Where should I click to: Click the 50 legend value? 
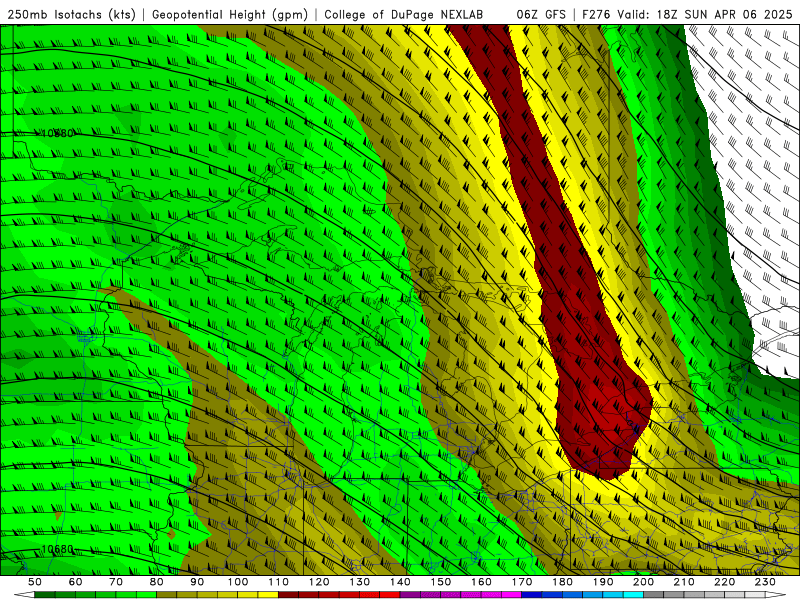click(35, 582)
